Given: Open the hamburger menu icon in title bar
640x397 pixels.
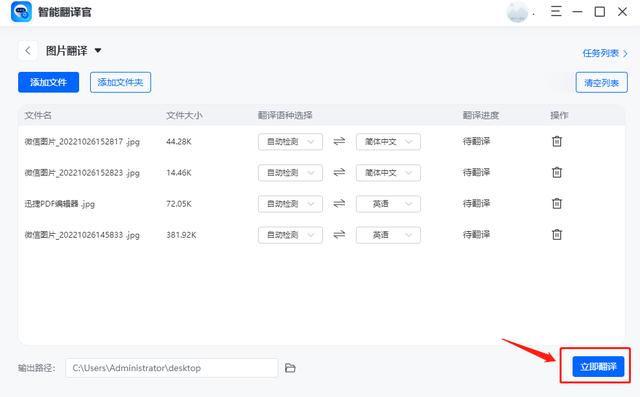Looking at the screenshot, I should (x=556, y=11).
